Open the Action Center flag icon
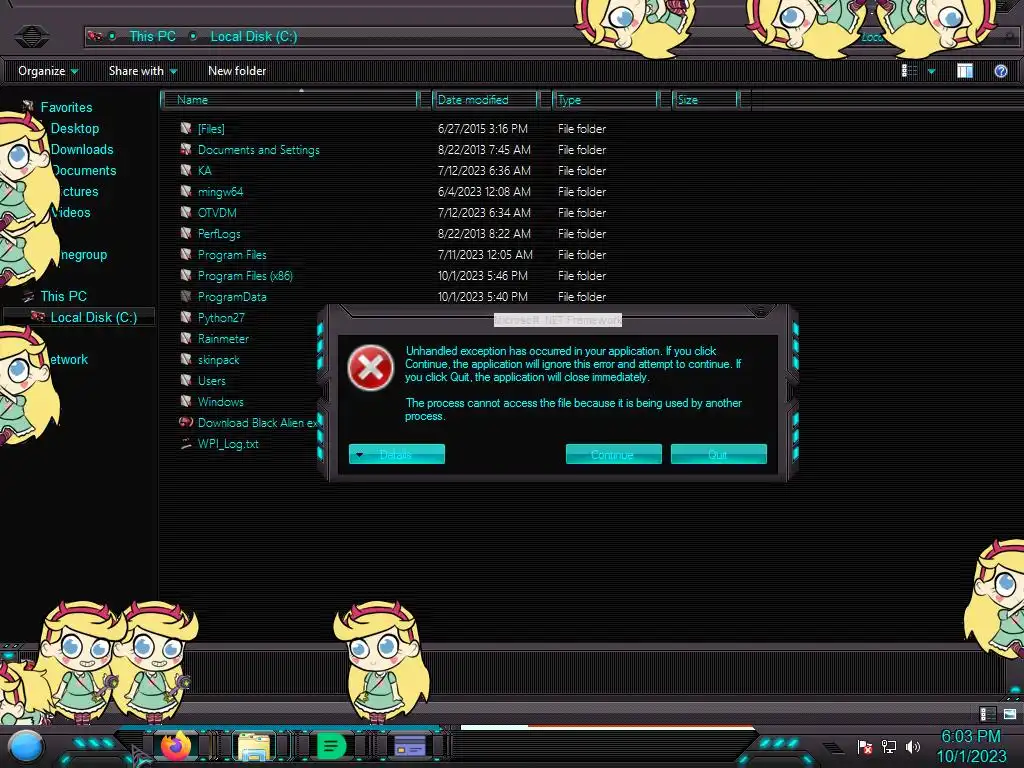 pos(865,747)
